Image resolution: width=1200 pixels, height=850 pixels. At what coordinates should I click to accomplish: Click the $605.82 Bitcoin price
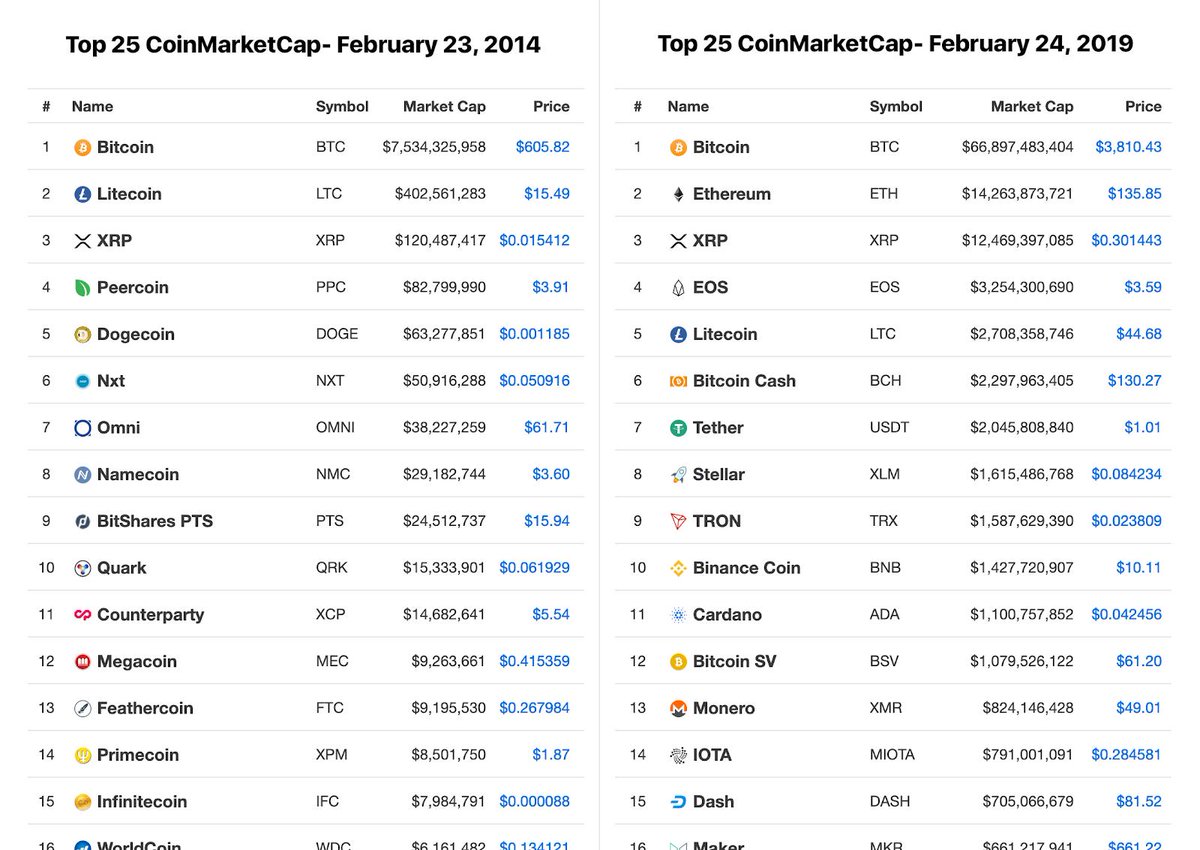tap(543, 147)
